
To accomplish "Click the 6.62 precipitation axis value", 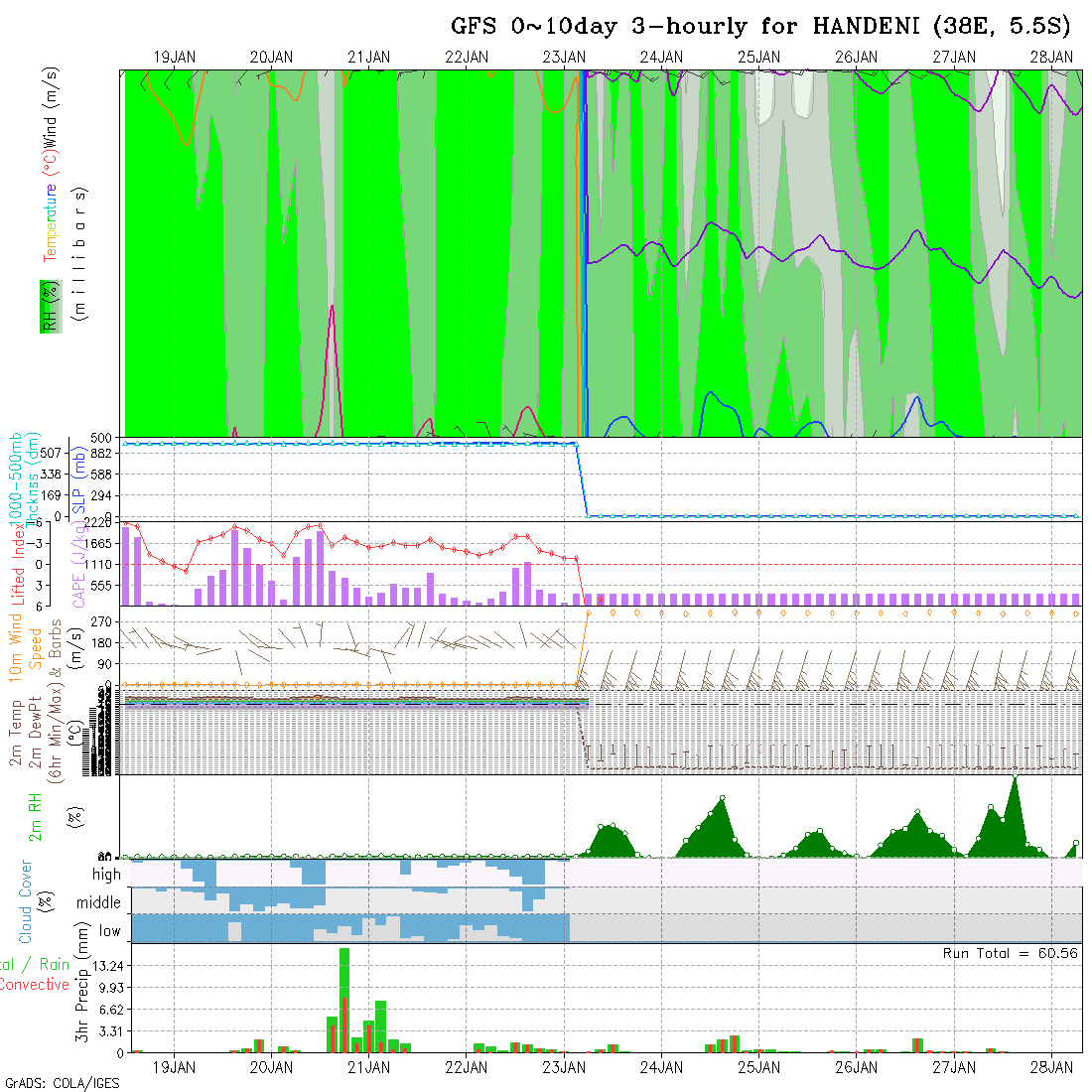I will click(111, 1010).
